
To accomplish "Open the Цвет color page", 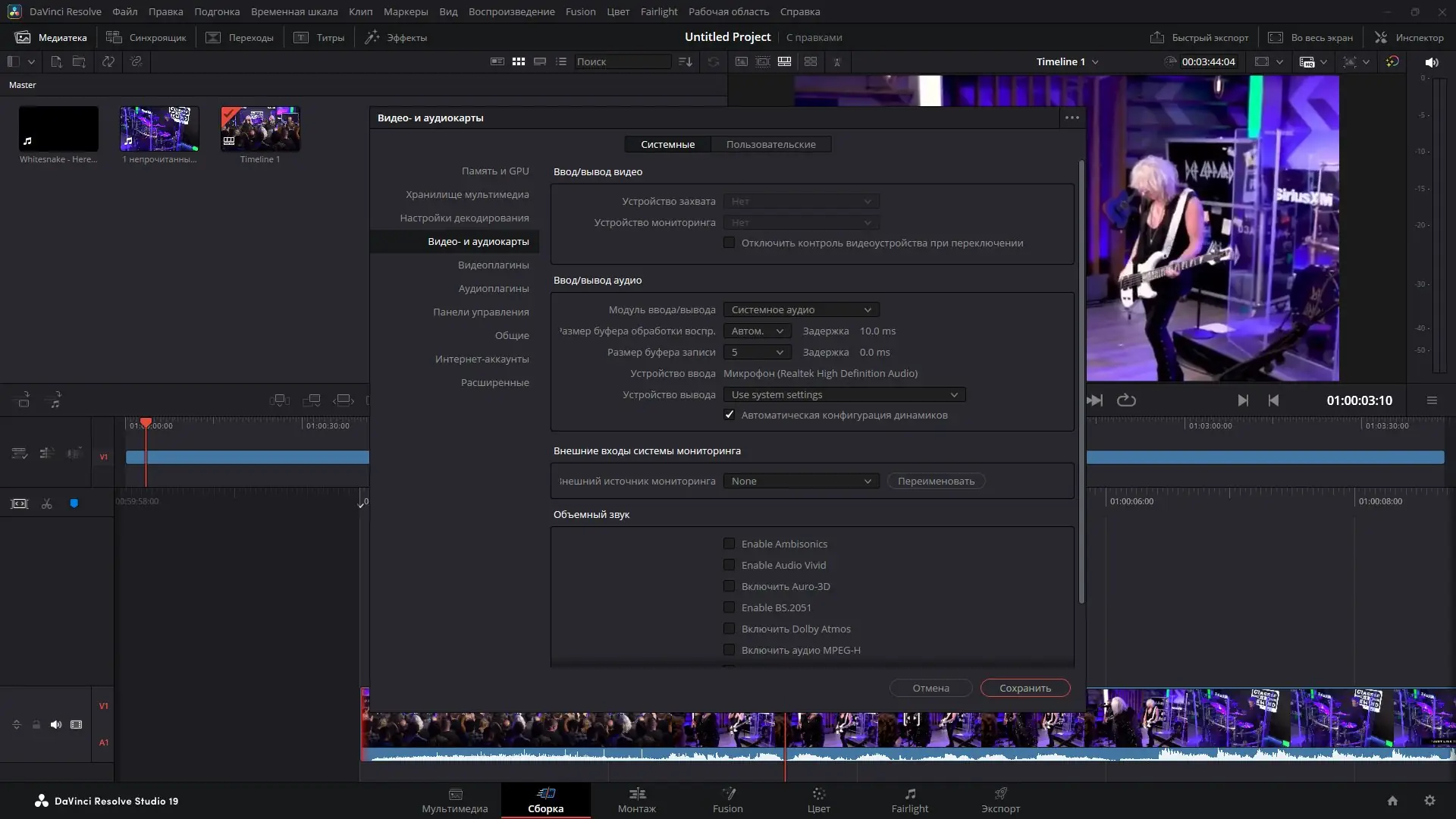I will coord(818,800).
